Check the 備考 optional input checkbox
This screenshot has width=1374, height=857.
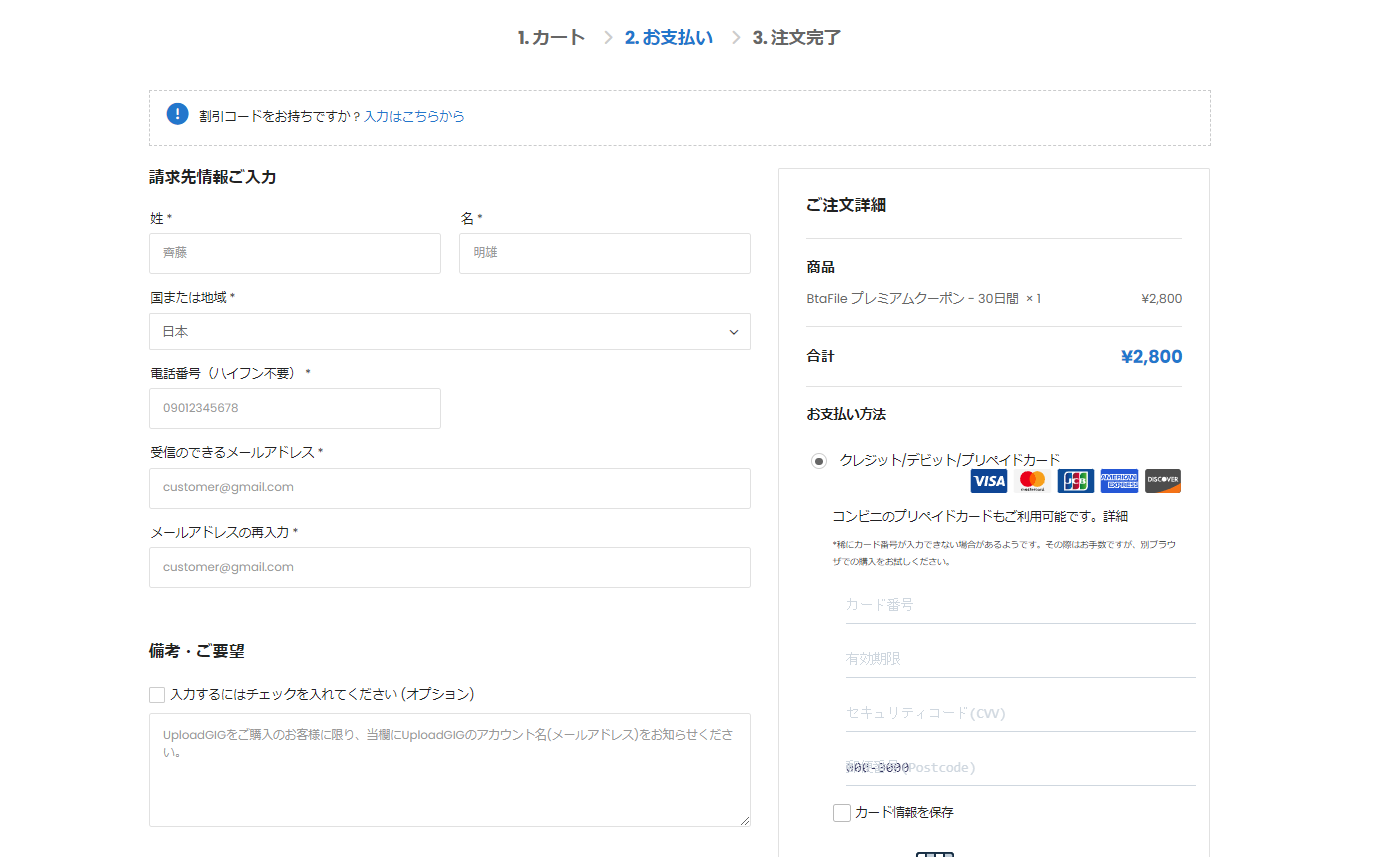(x=156, y=694)
